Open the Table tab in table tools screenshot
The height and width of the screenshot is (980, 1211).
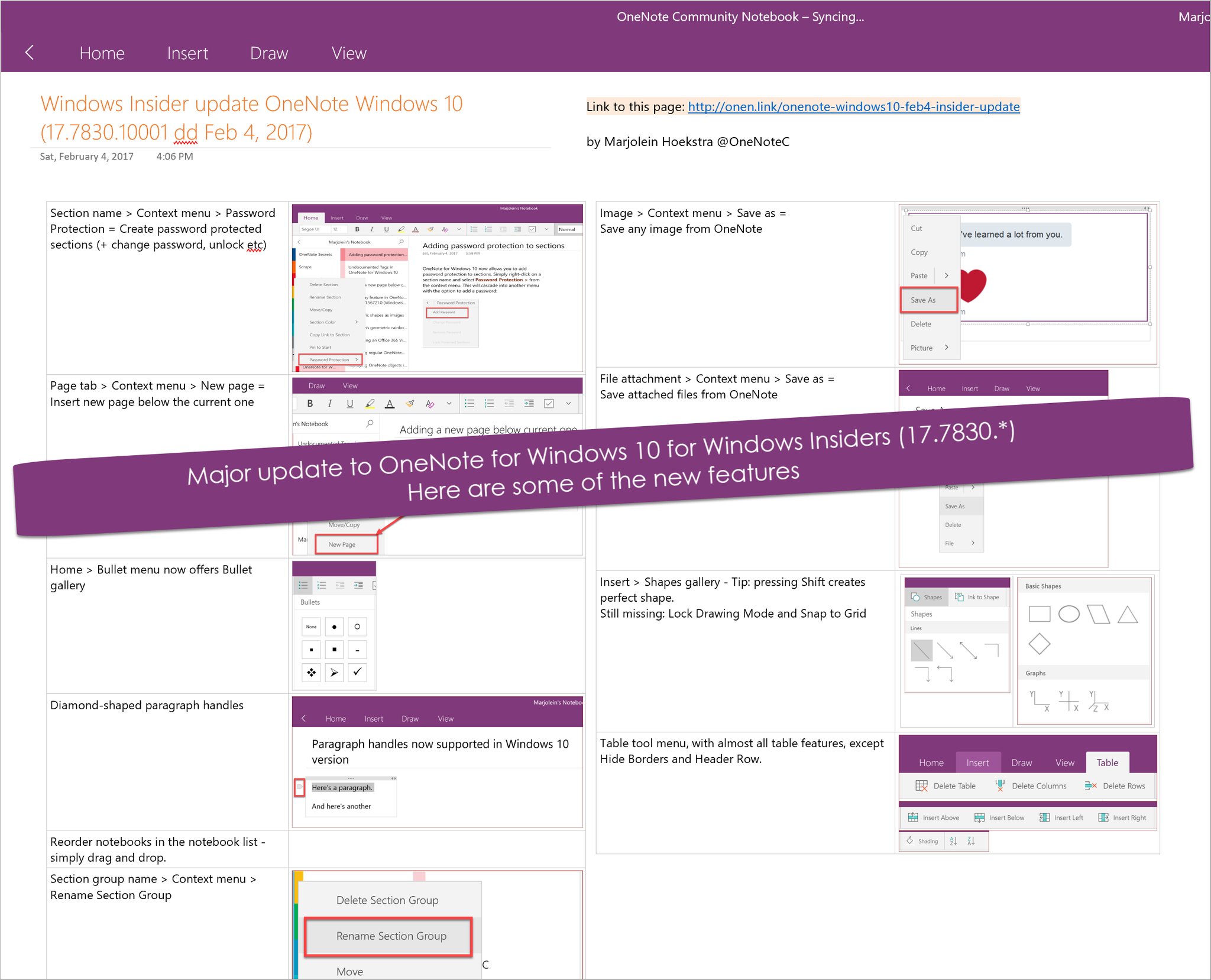click(x=1107, y=762)
